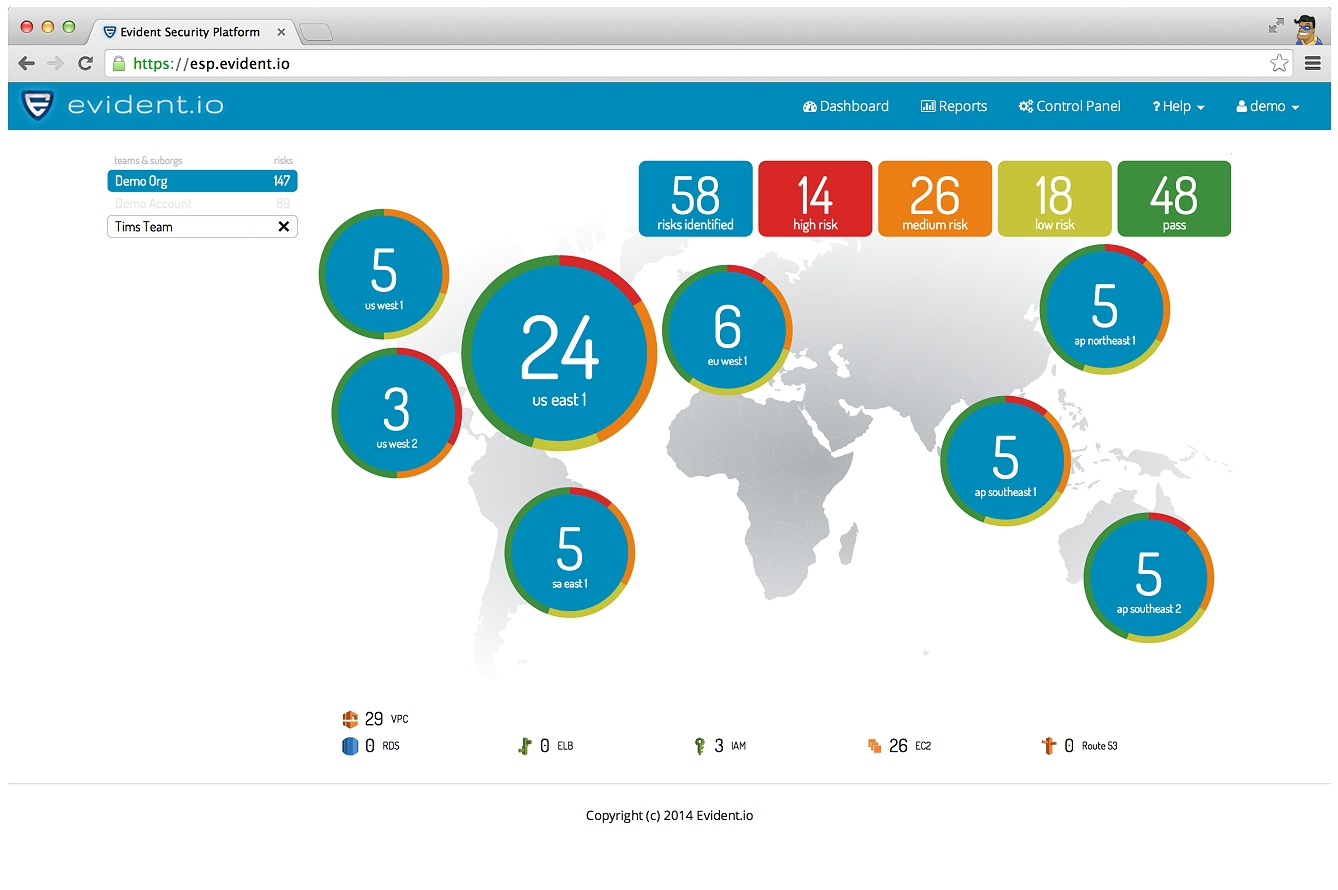Click the EC2 service icon
The image size is (1338, 890).
(874, 746)
